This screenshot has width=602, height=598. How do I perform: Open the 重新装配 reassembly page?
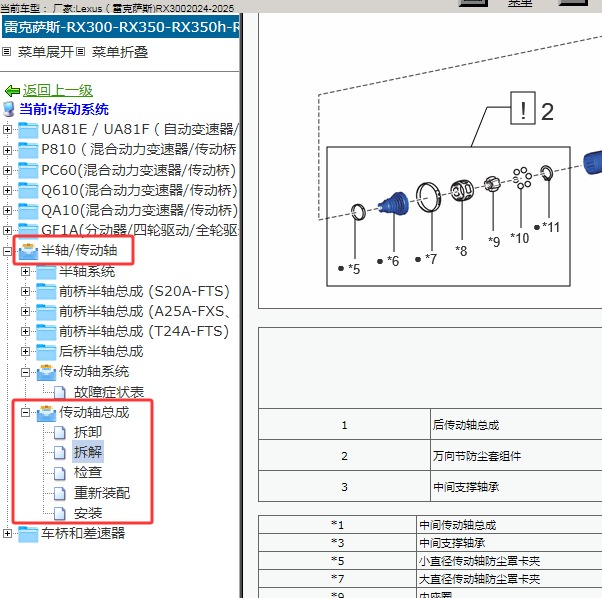(102, 493)
